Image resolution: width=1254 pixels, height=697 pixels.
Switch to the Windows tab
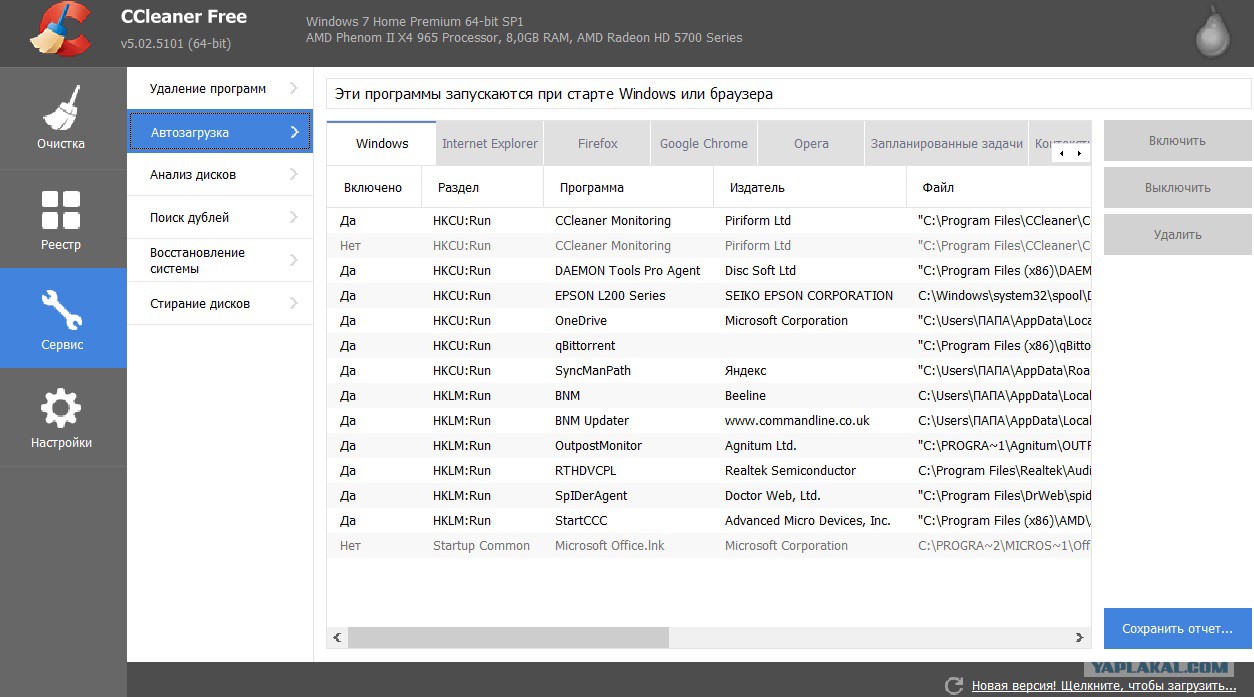click(382, 143)
